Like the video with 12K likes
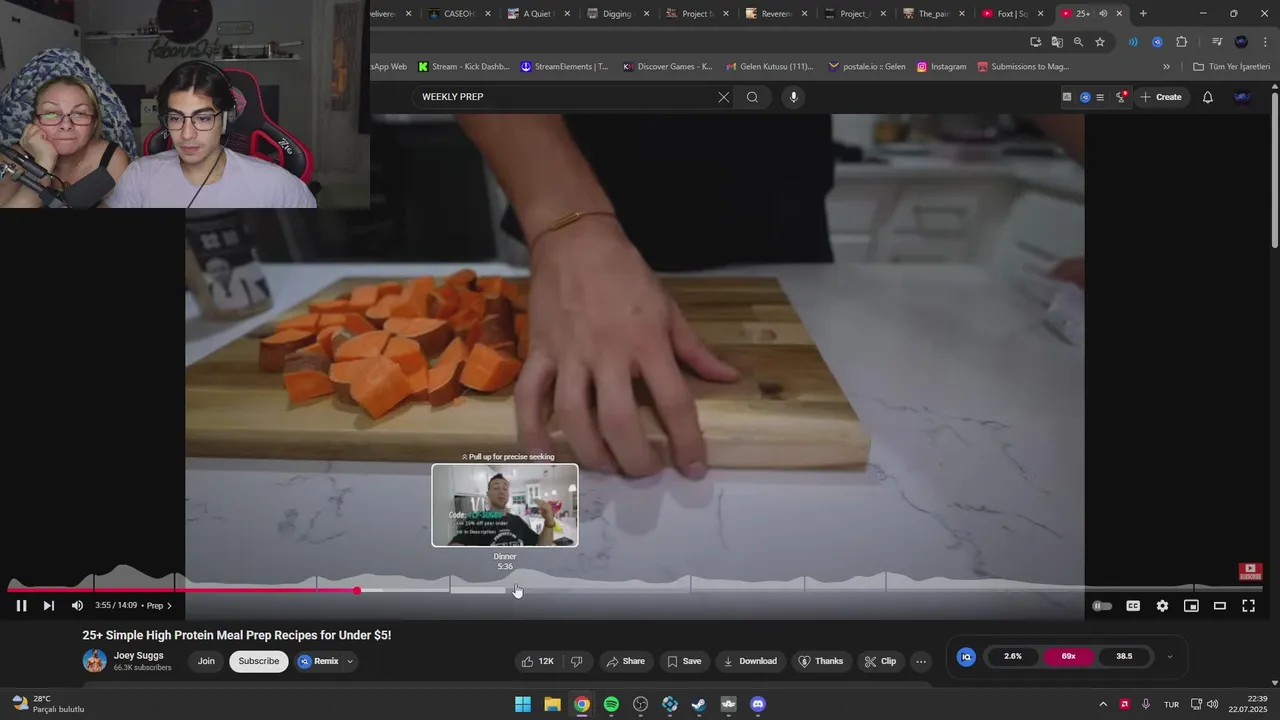 (537, 661)
